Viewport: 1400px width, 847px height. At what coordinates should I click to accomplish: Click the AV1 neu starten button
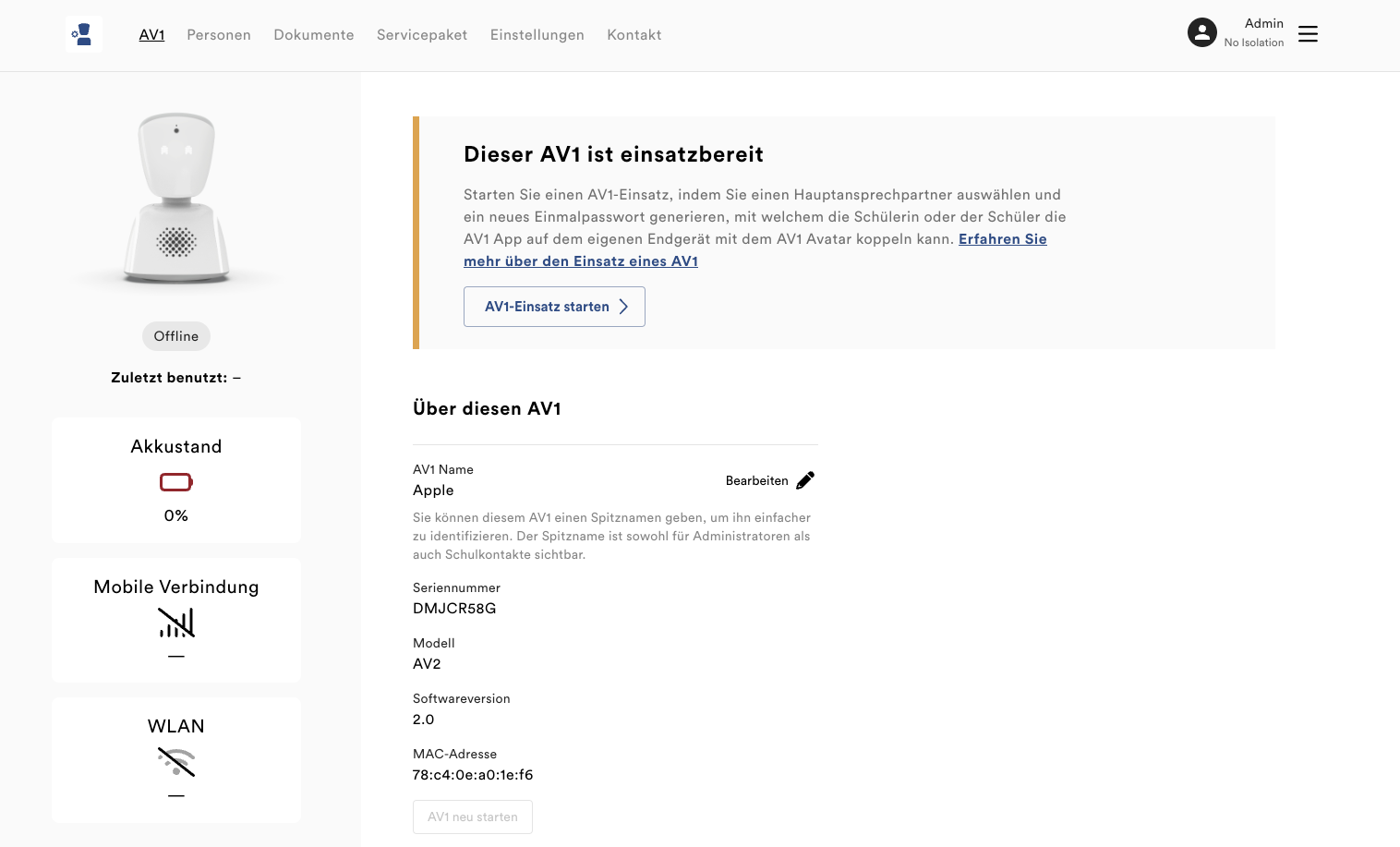pos(473,817)
